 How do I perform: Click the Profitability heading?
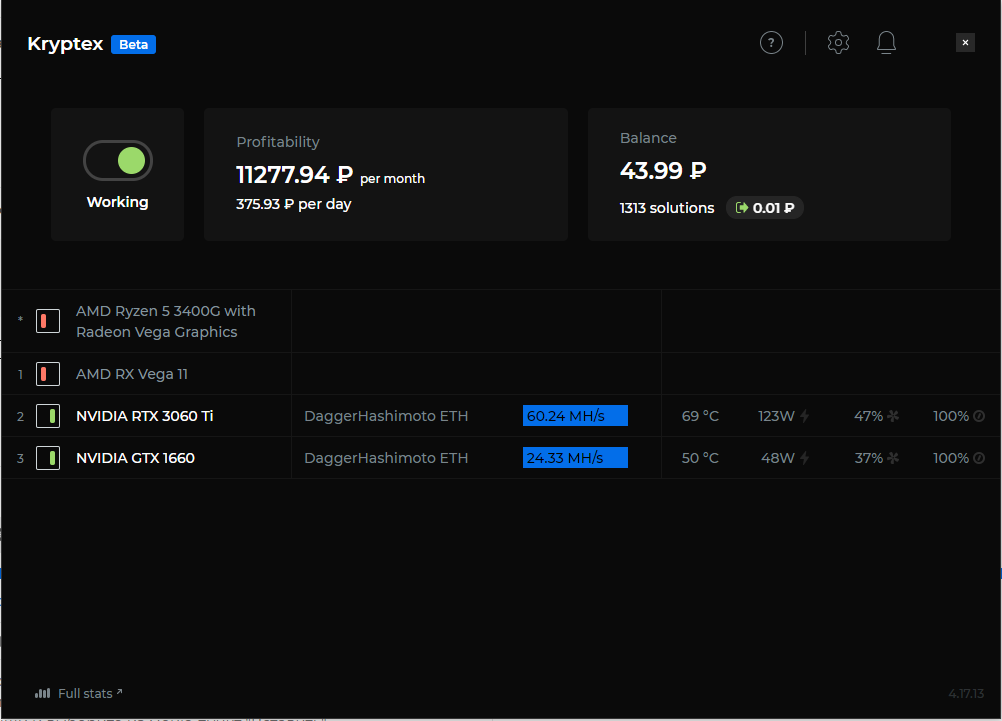(x=278, y=142)
